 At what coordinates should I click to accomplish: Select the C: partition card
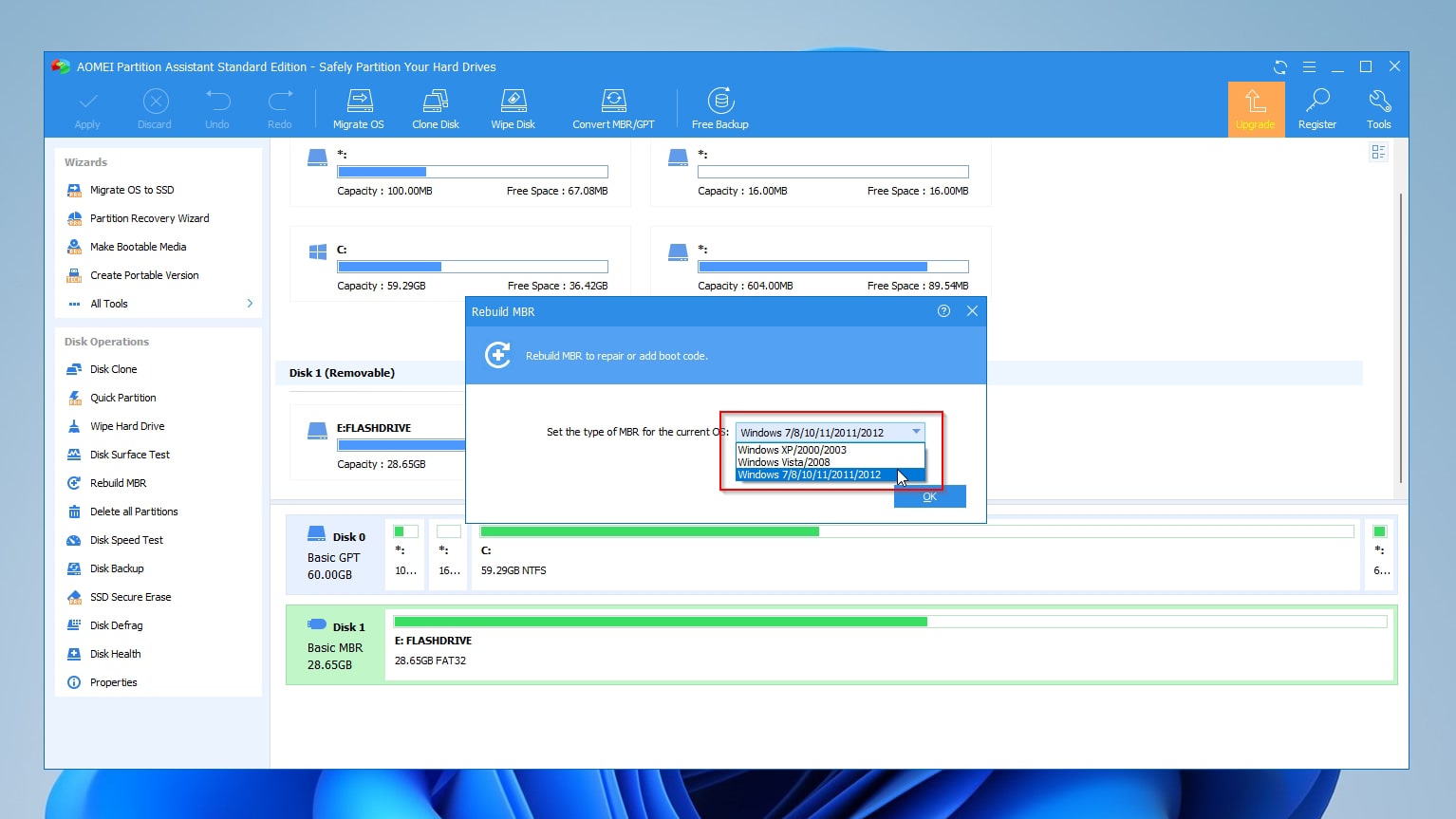coord(460,264)
